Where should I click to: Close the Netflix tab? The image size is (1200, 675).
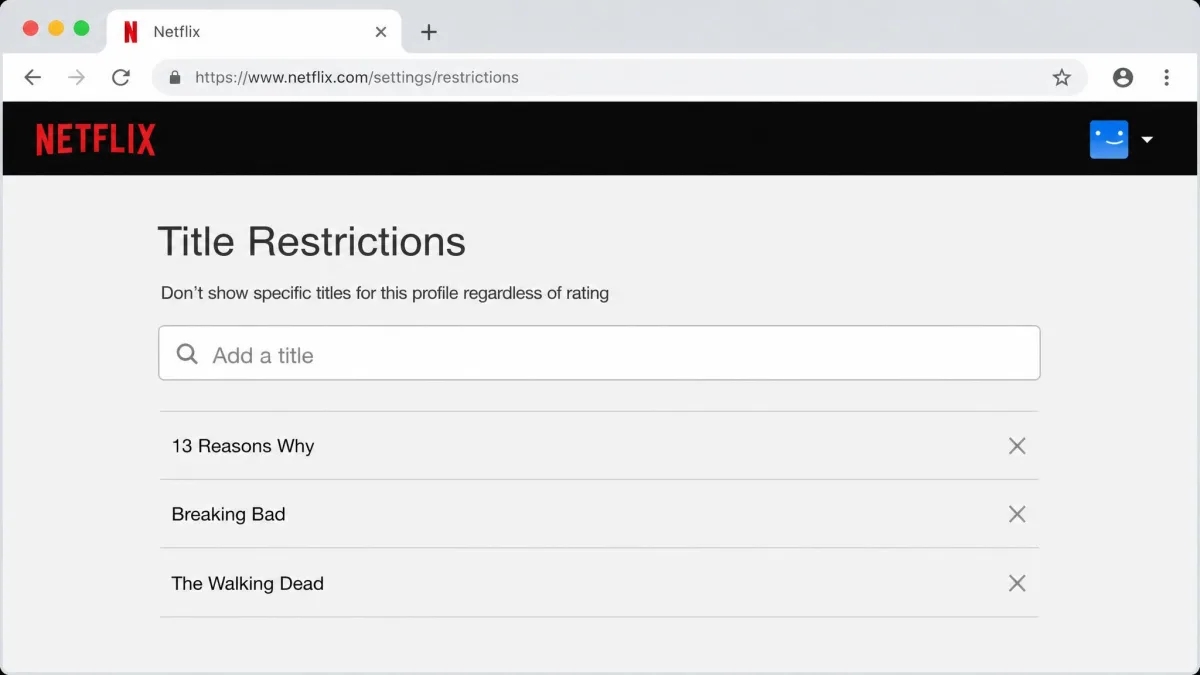[x=381, y=32]
